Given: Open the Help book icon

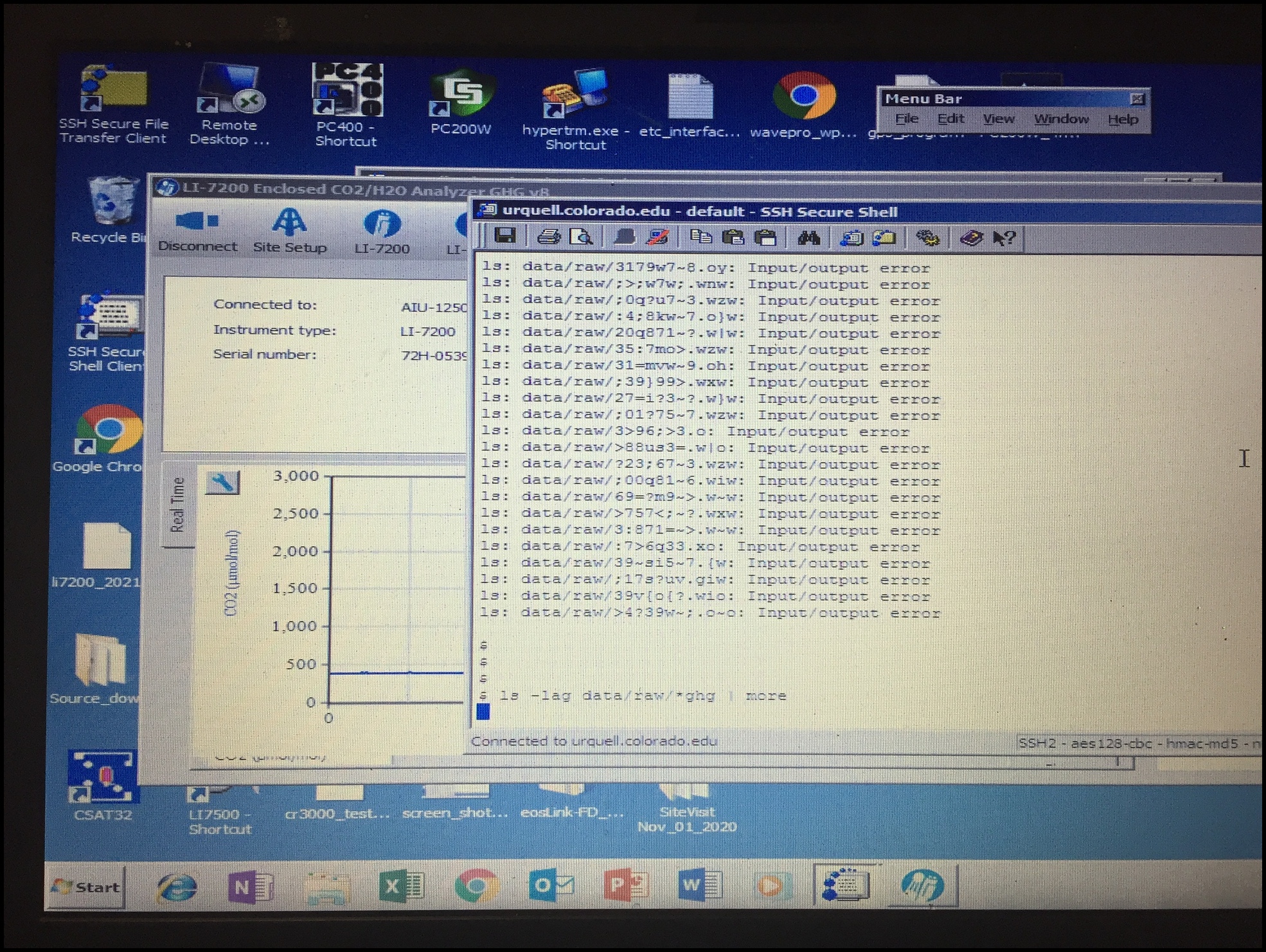Looking at the screenshot, I should [971, 238].
